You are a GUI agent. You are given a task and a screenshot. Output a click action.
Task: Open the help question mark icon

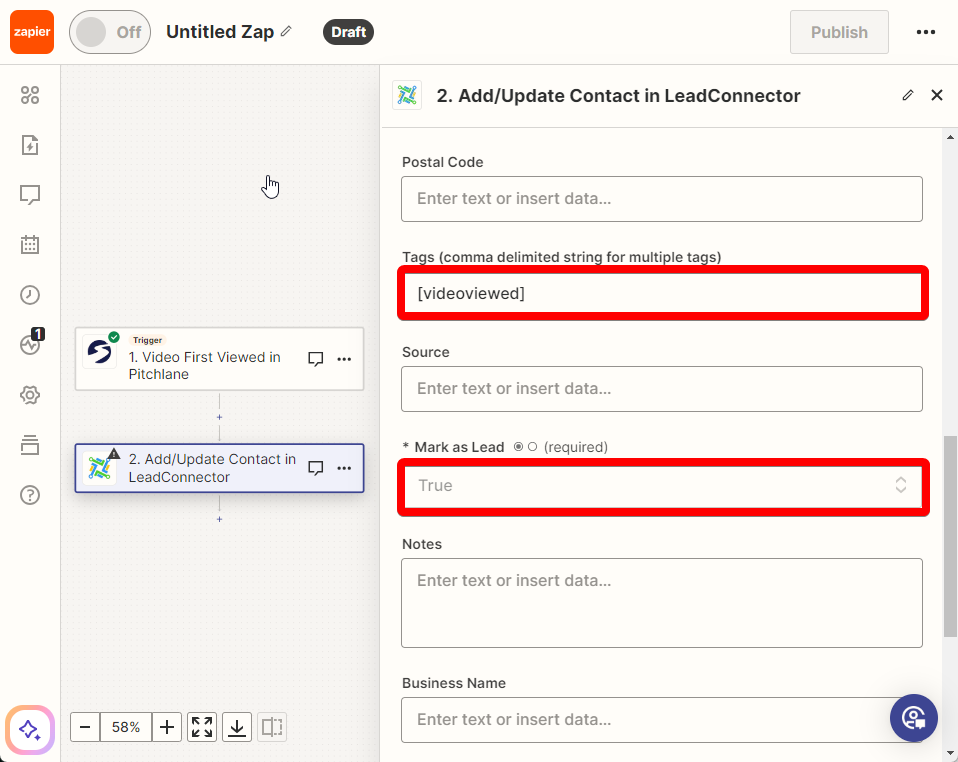pyautogui.click(x=30, y=495)
